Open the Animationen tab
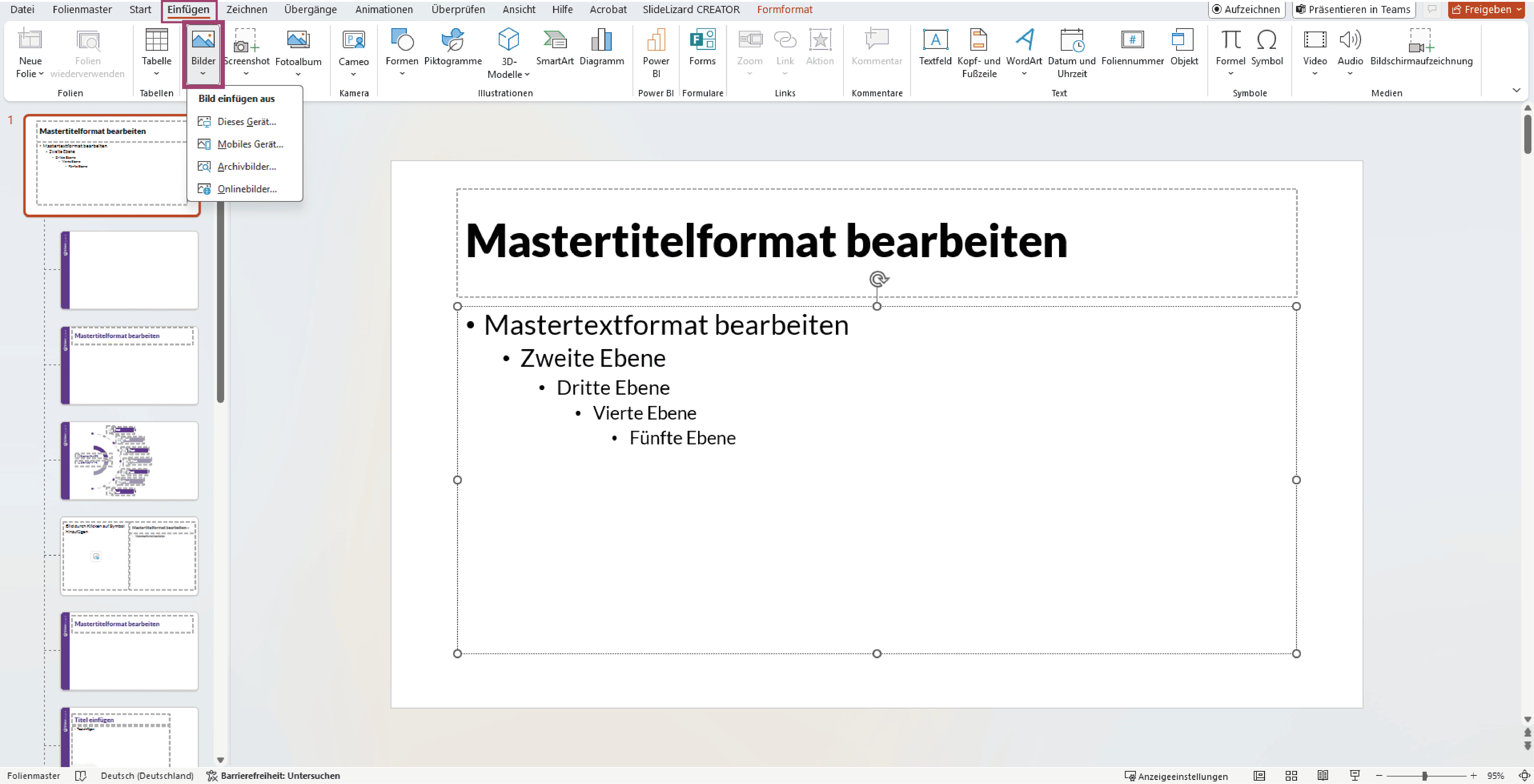The image size is (1534, 784). point(383,9)
